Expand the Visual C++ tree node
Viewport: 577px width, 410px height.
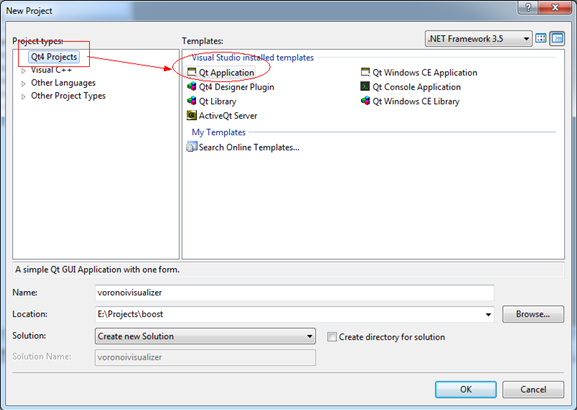tap(24, 70)
